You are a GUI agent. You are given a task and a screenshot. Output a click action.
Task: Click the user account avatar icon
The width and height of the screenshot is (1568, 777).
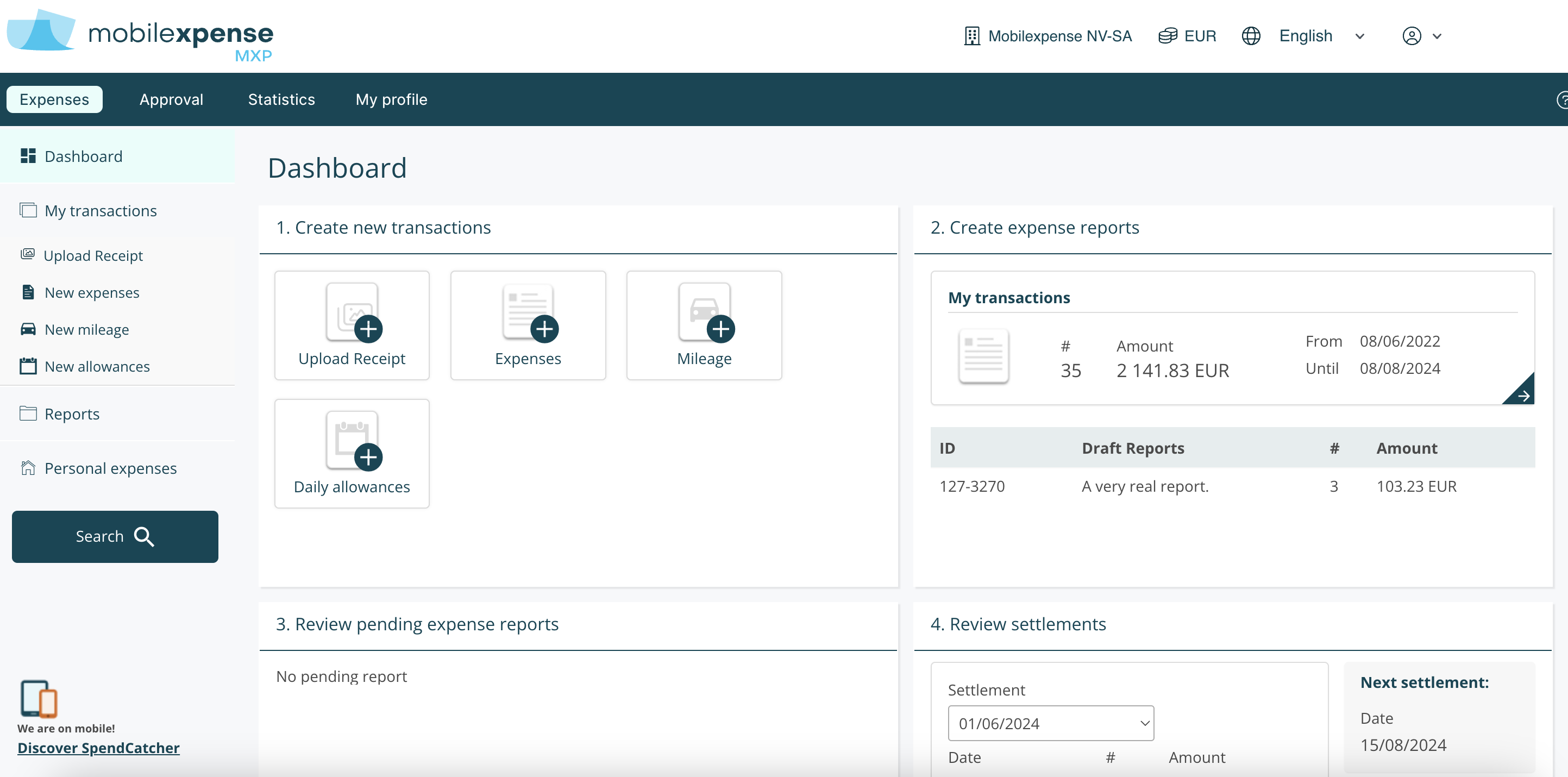[1411, 36]
